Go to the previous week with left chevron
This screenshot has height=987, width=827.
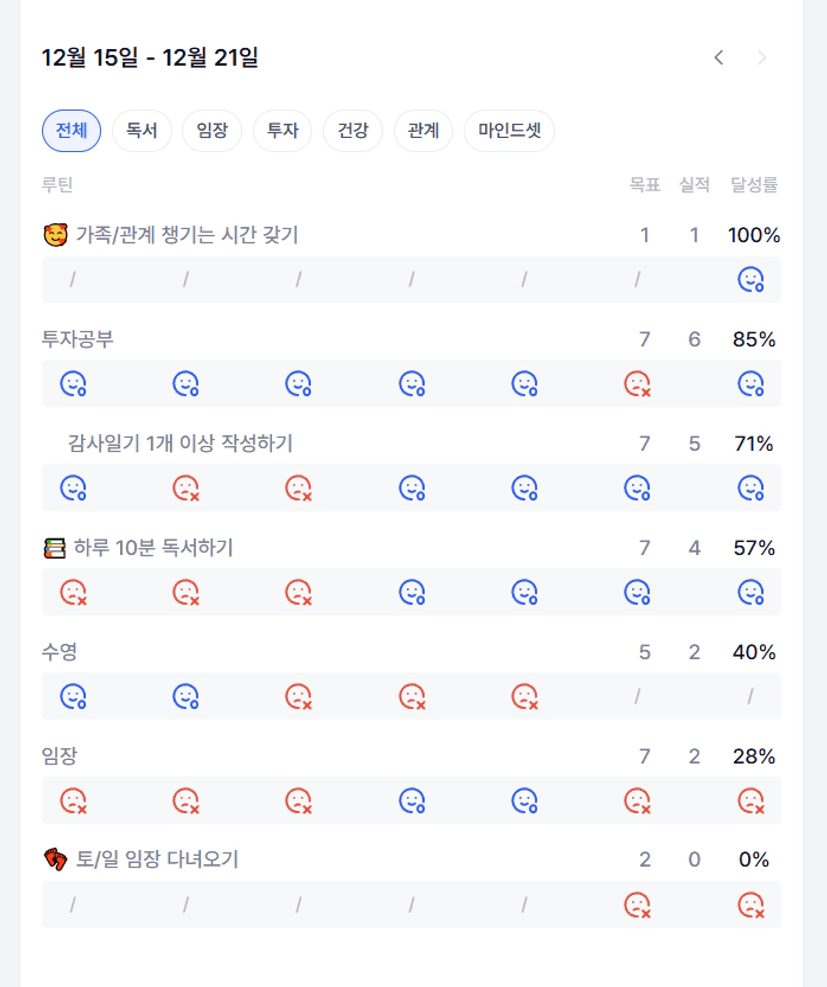click(x=718, y=58)
